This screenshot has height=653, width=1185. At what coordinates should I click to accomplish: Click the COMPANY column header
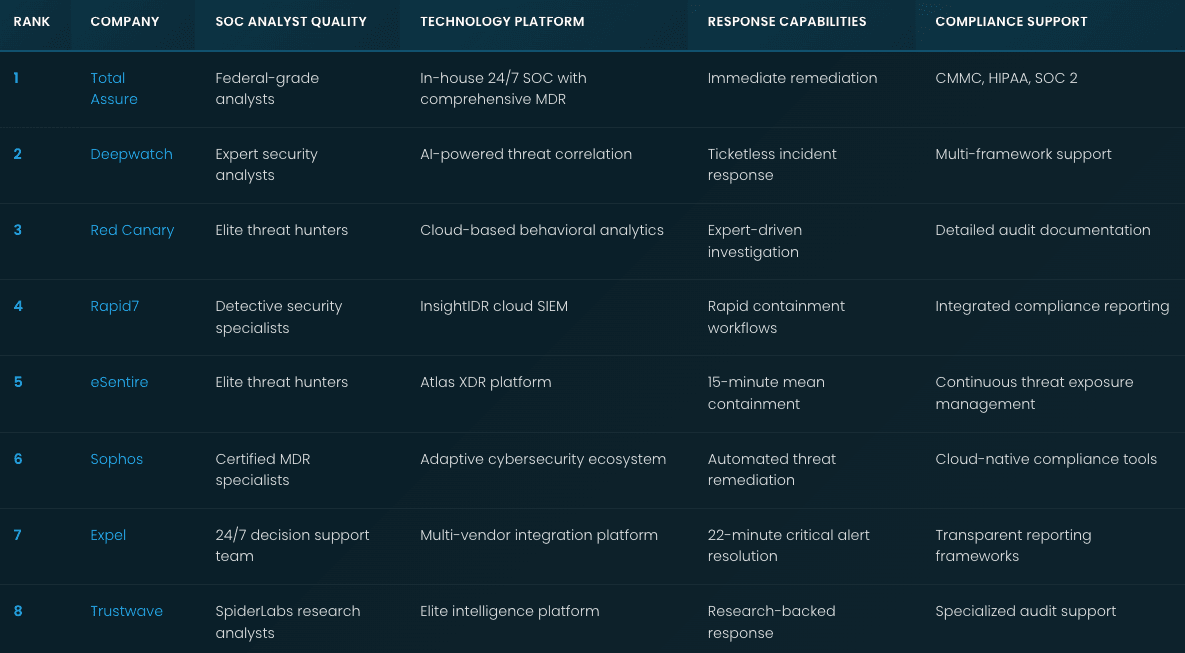click(x=125, y=22)
